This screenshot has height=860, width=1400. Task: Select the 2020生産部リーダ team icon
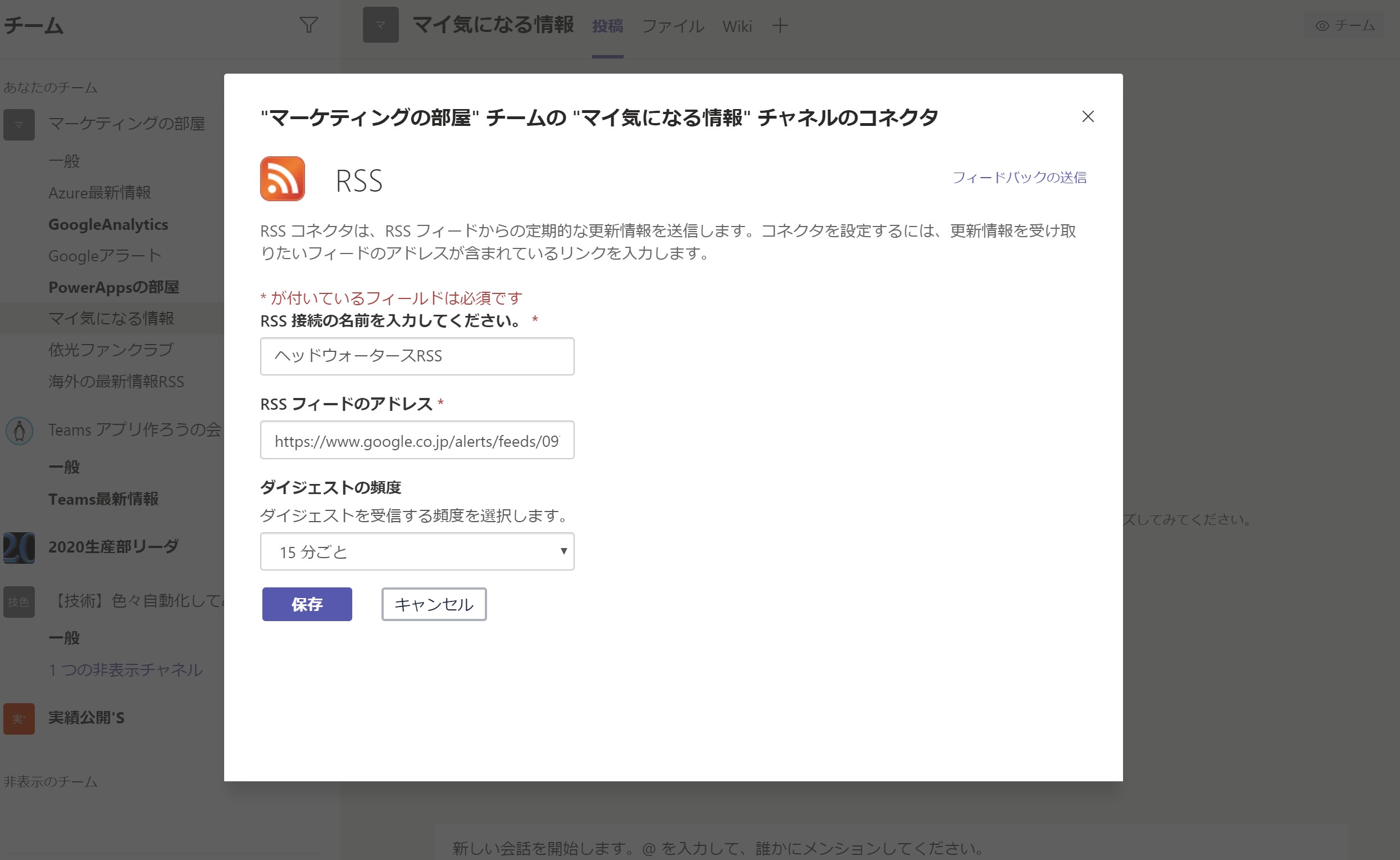point(19,547)
